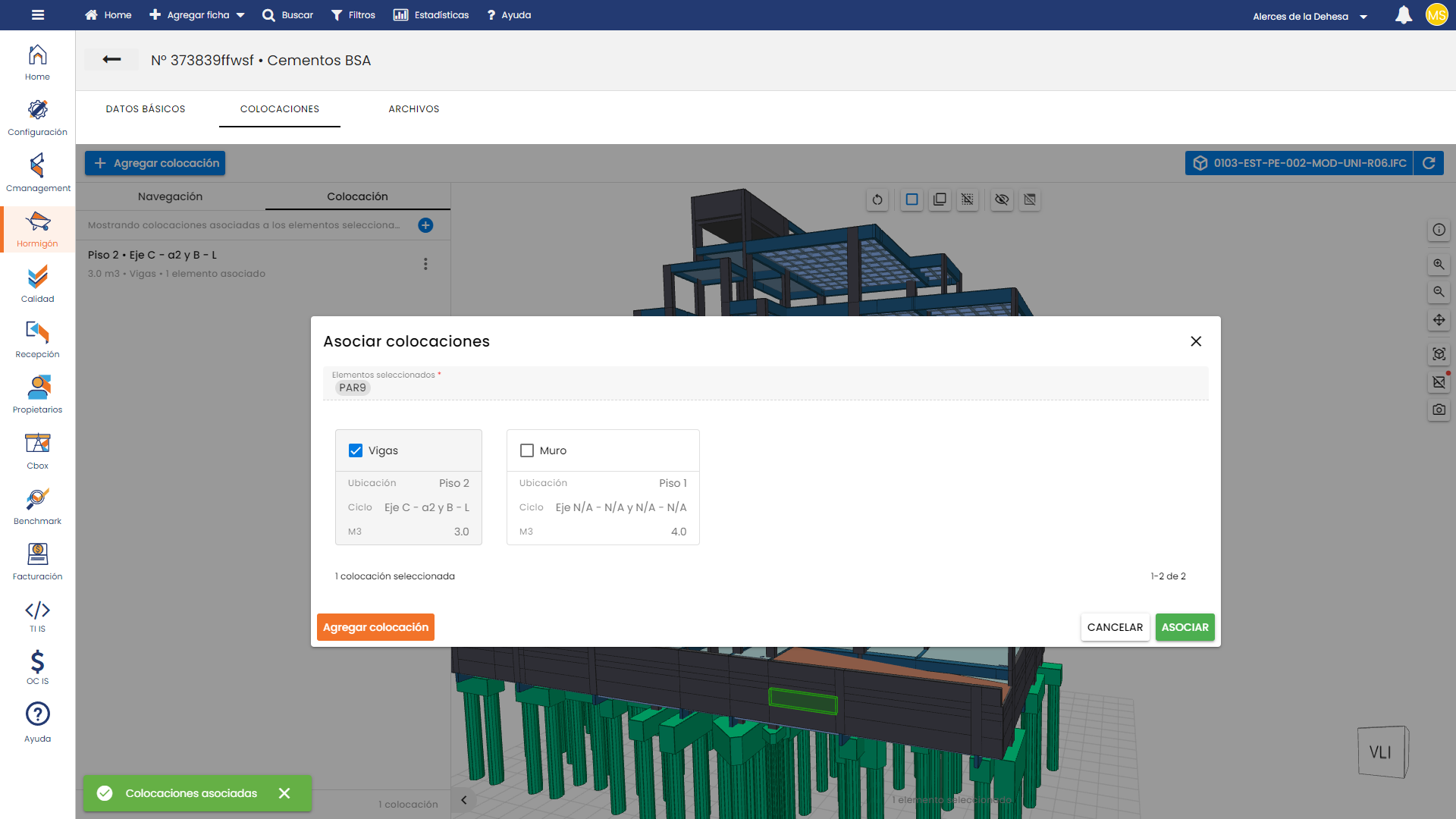Viewport: 1456px width, 819px height.
Task: Click the green ASOCIAR button
Action: click(1185, 627)
